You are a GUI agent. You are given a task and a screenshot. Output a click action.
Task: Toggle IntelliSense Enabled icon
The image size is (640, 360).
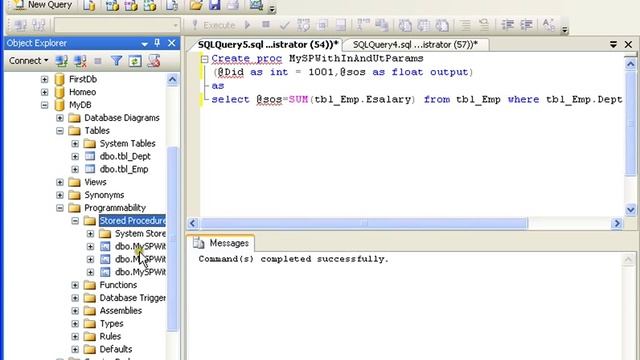[341, 25]
